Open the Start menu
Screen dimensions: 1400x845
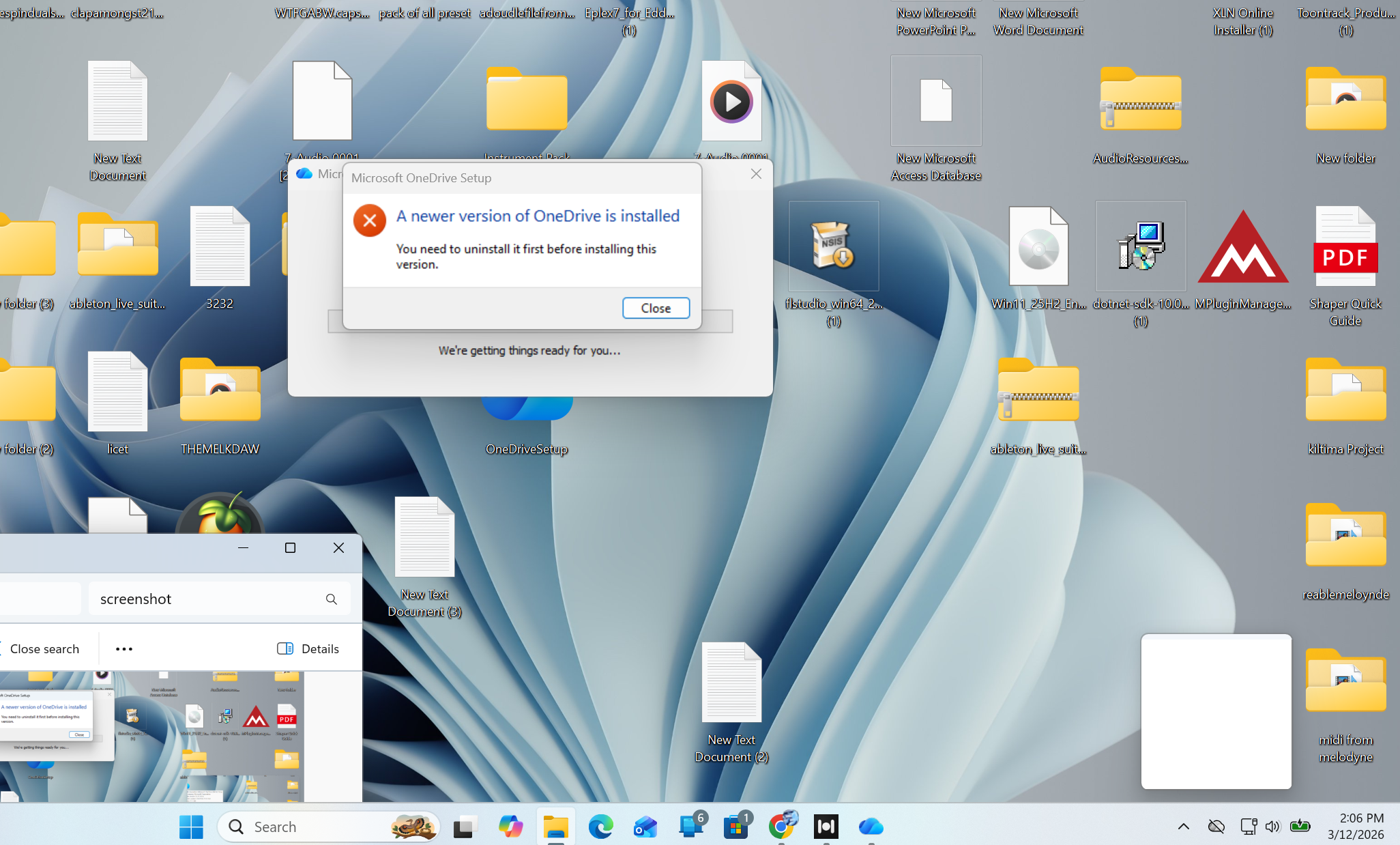pos(191,827)
